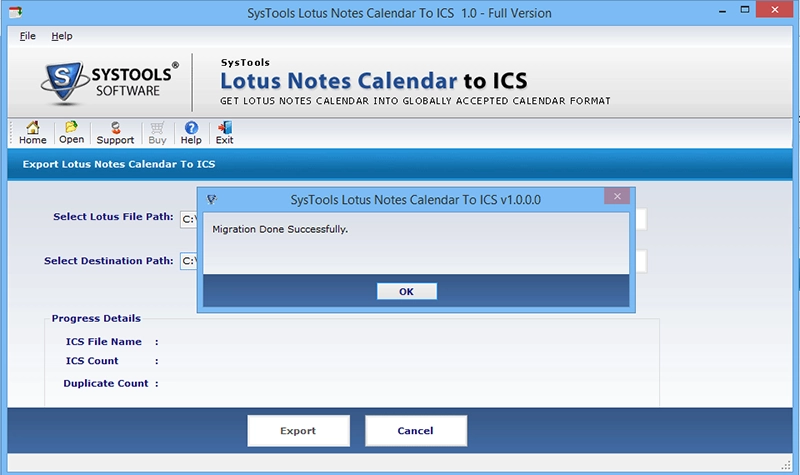Click the Select Destination Path field
This screenshot has width=800, height=475.
(x=188, y=261)
